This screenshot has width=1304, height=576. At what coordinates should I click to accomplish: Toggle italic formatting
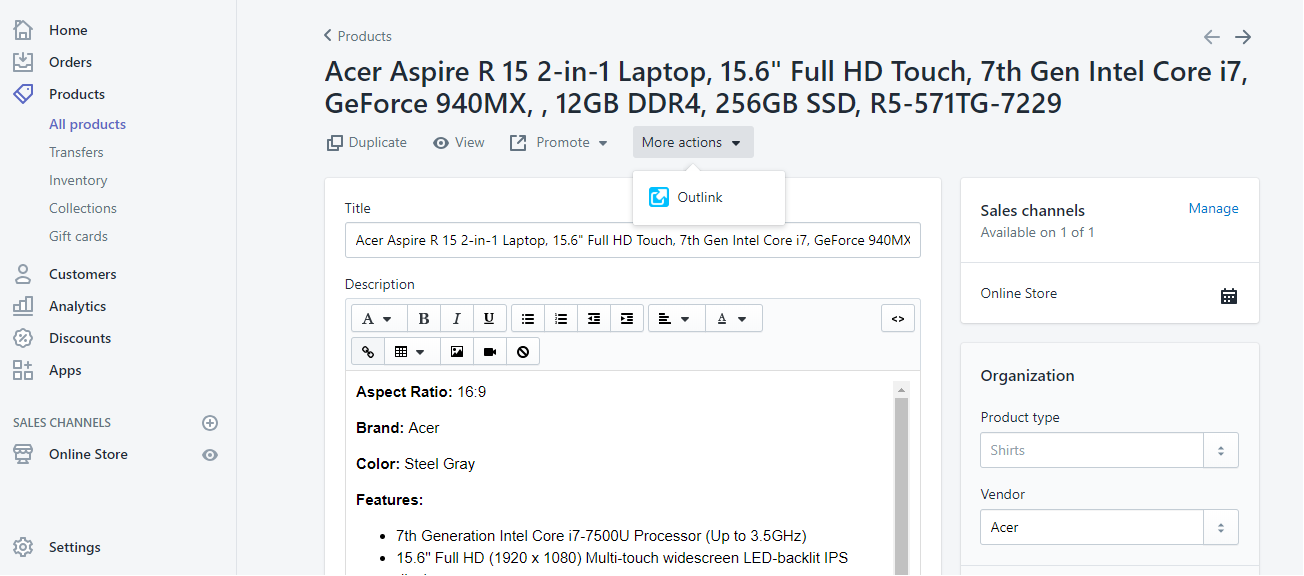click(456, 319)
